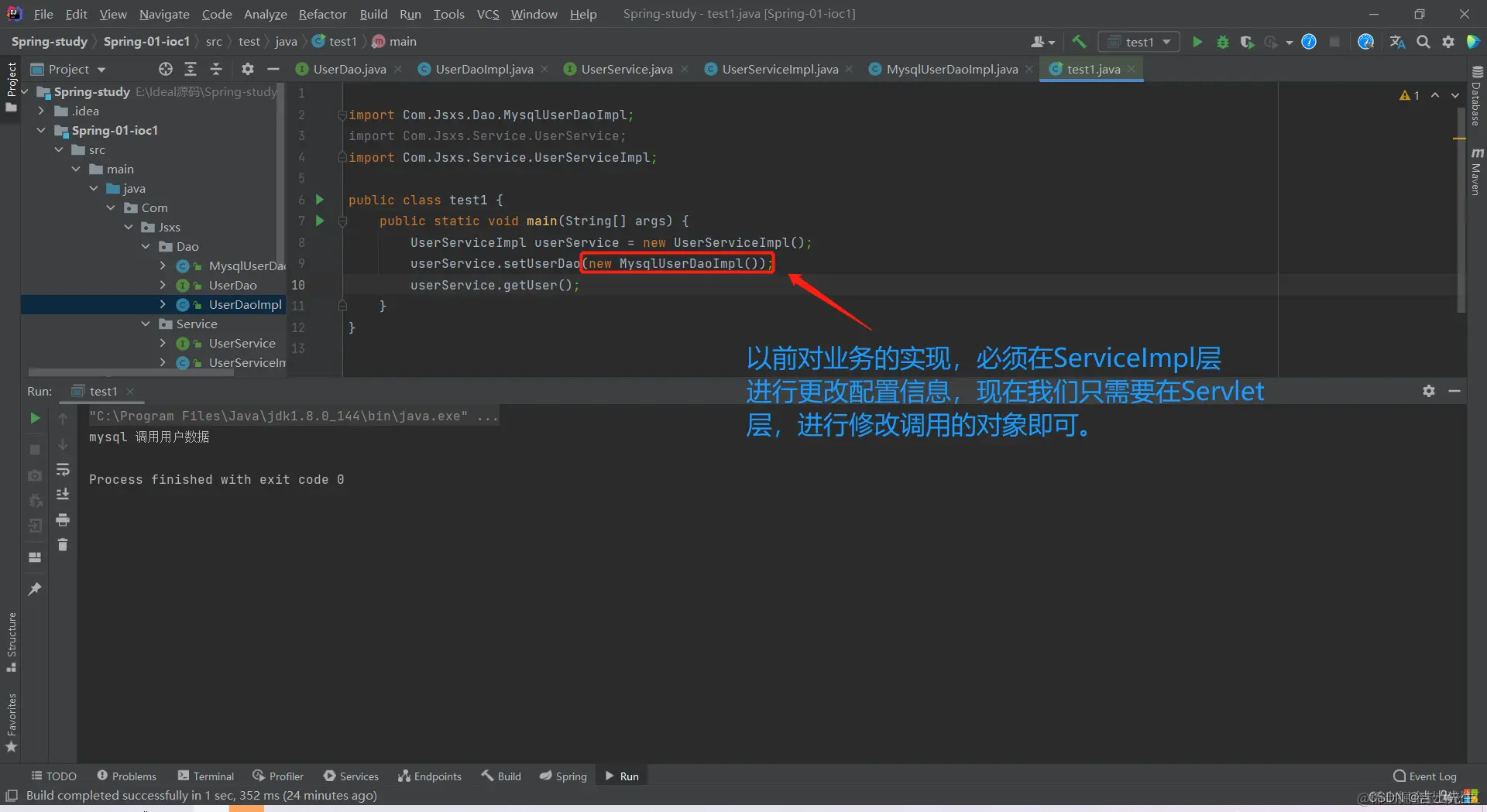Open the Spring tool window
This screenshot has height=812, width=1487.
(x=564, y=776)
